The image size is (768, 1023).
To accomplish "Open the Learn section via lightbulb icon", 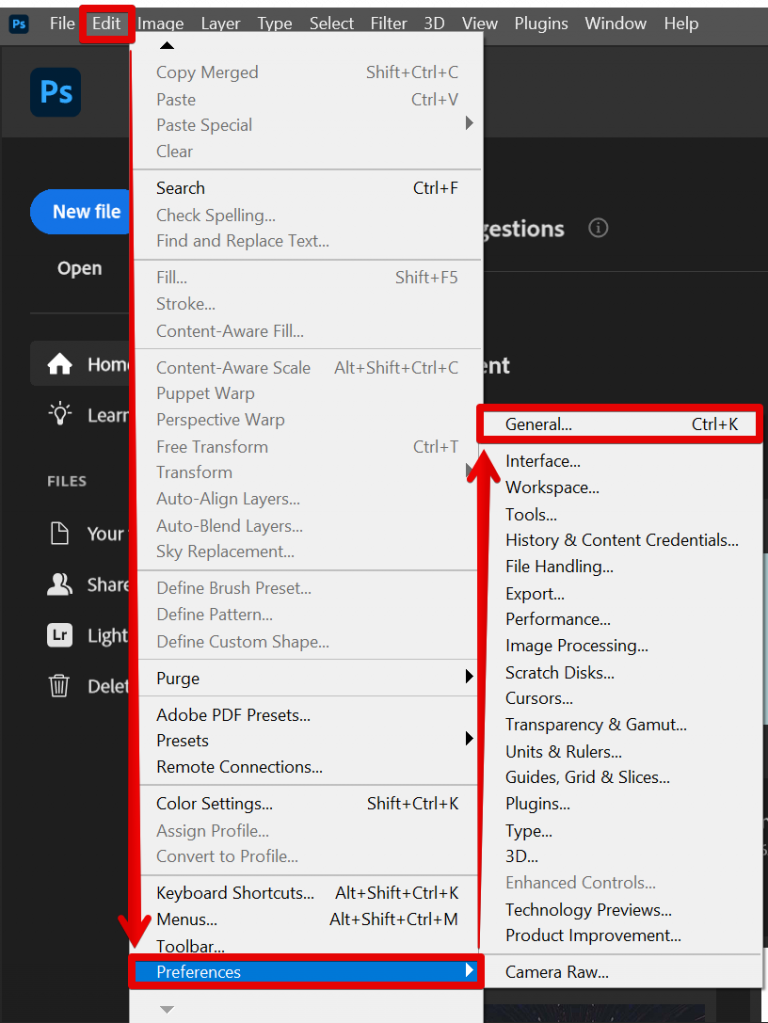I will (59, 415).
